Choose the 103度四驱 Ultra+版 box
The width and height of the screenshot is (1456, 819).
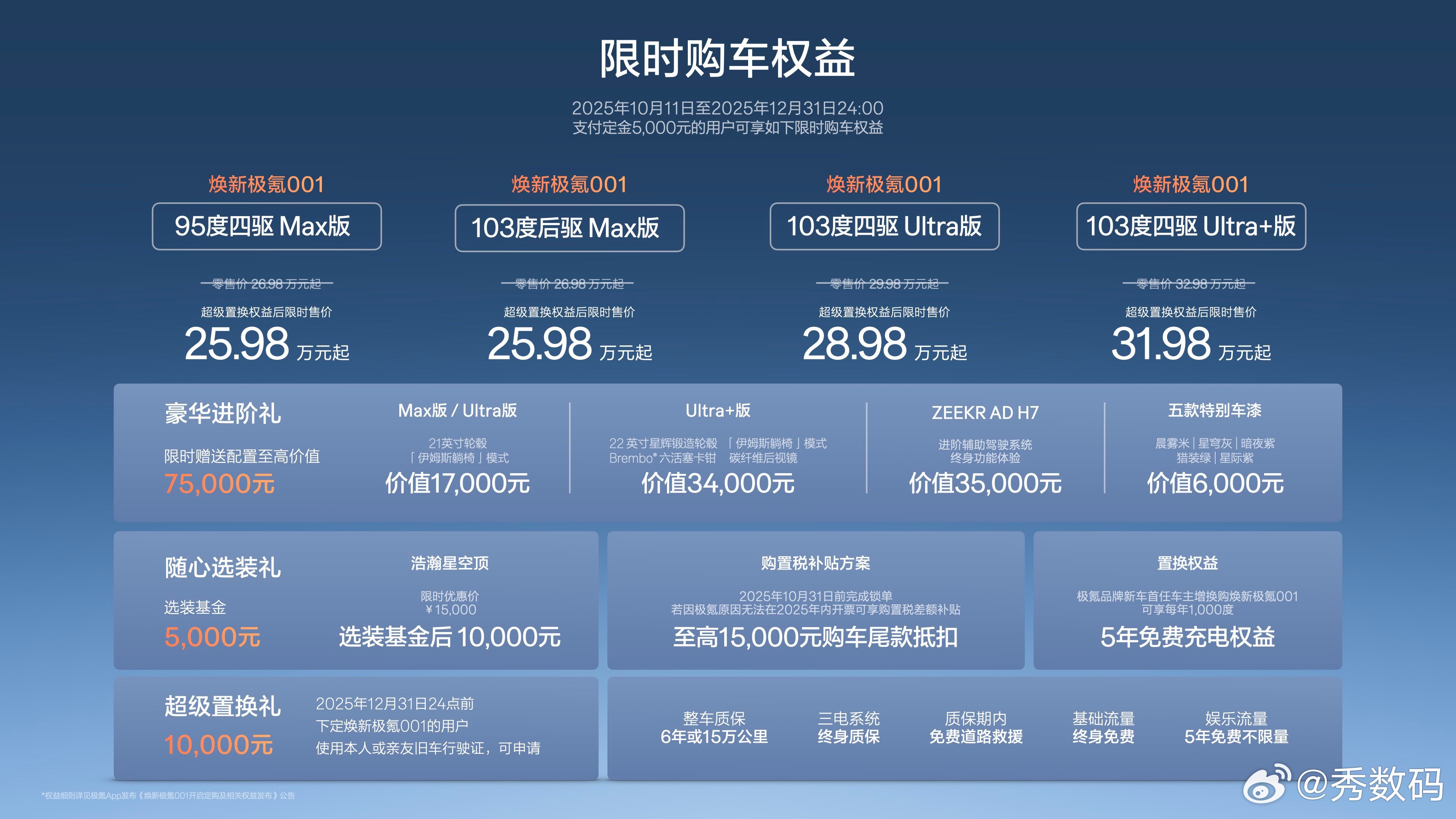[1191, 226]
